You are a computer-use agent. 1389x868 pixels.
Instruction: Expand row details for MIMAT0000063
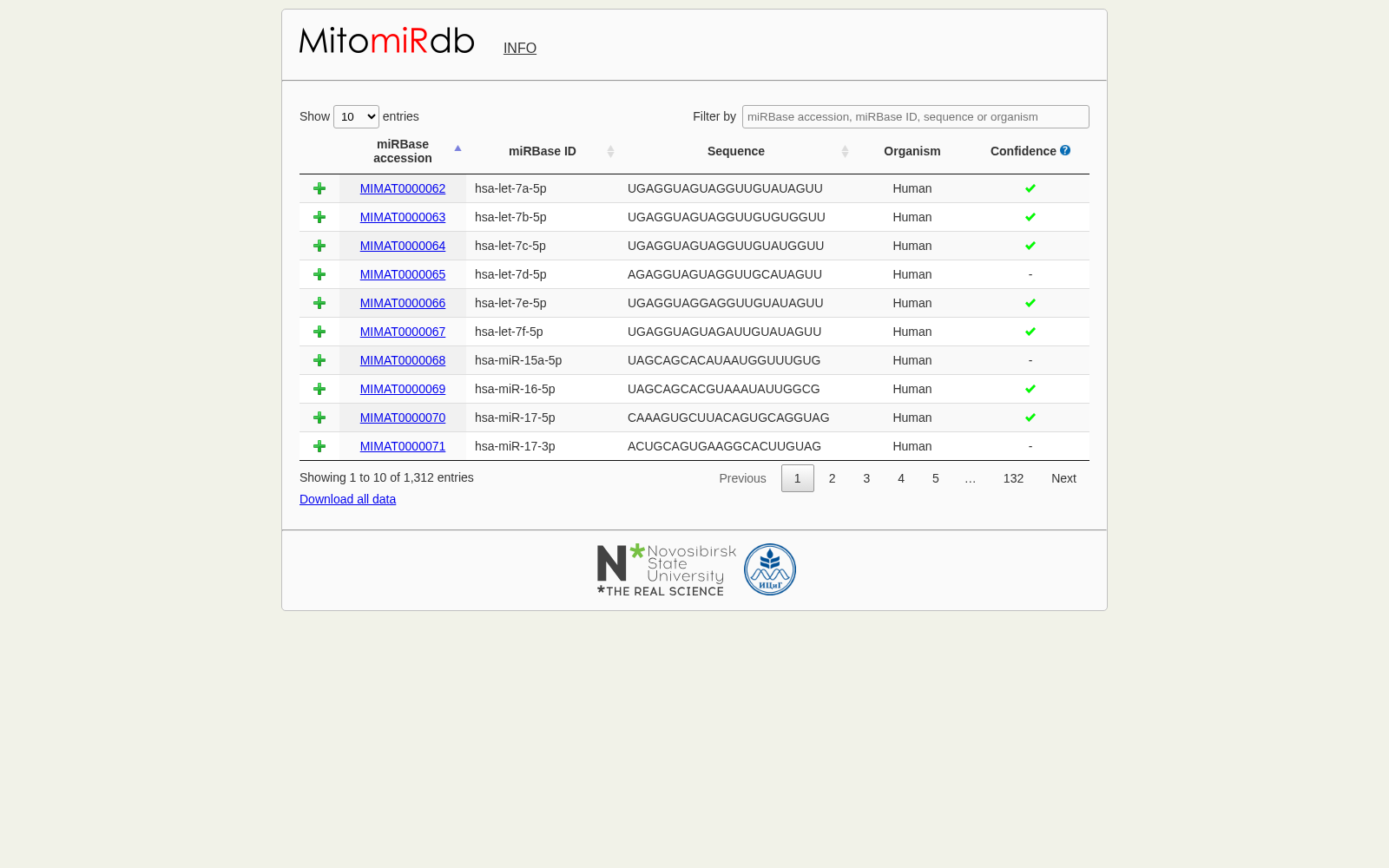pyautogui.click(x=319, y=217)
